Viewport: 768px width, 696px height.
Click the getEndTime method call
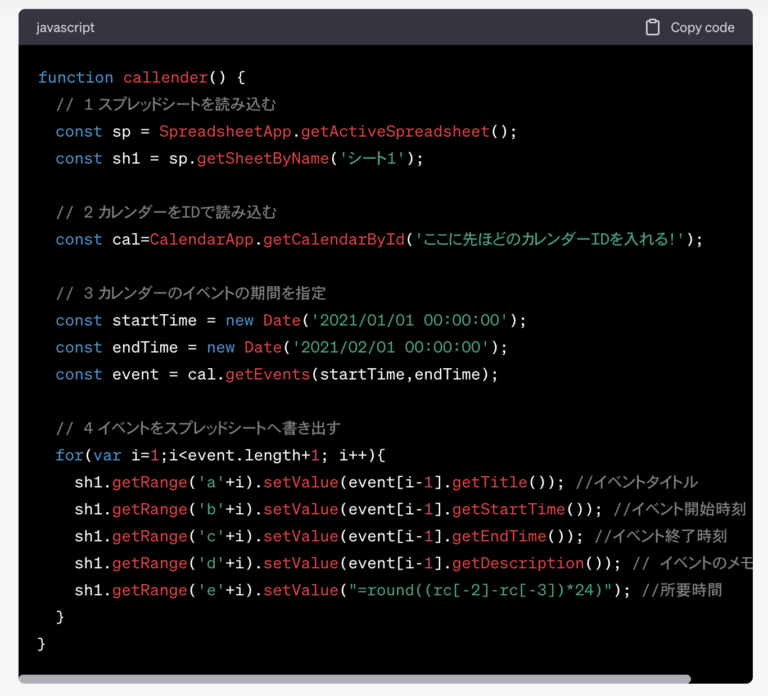[499, 536]
